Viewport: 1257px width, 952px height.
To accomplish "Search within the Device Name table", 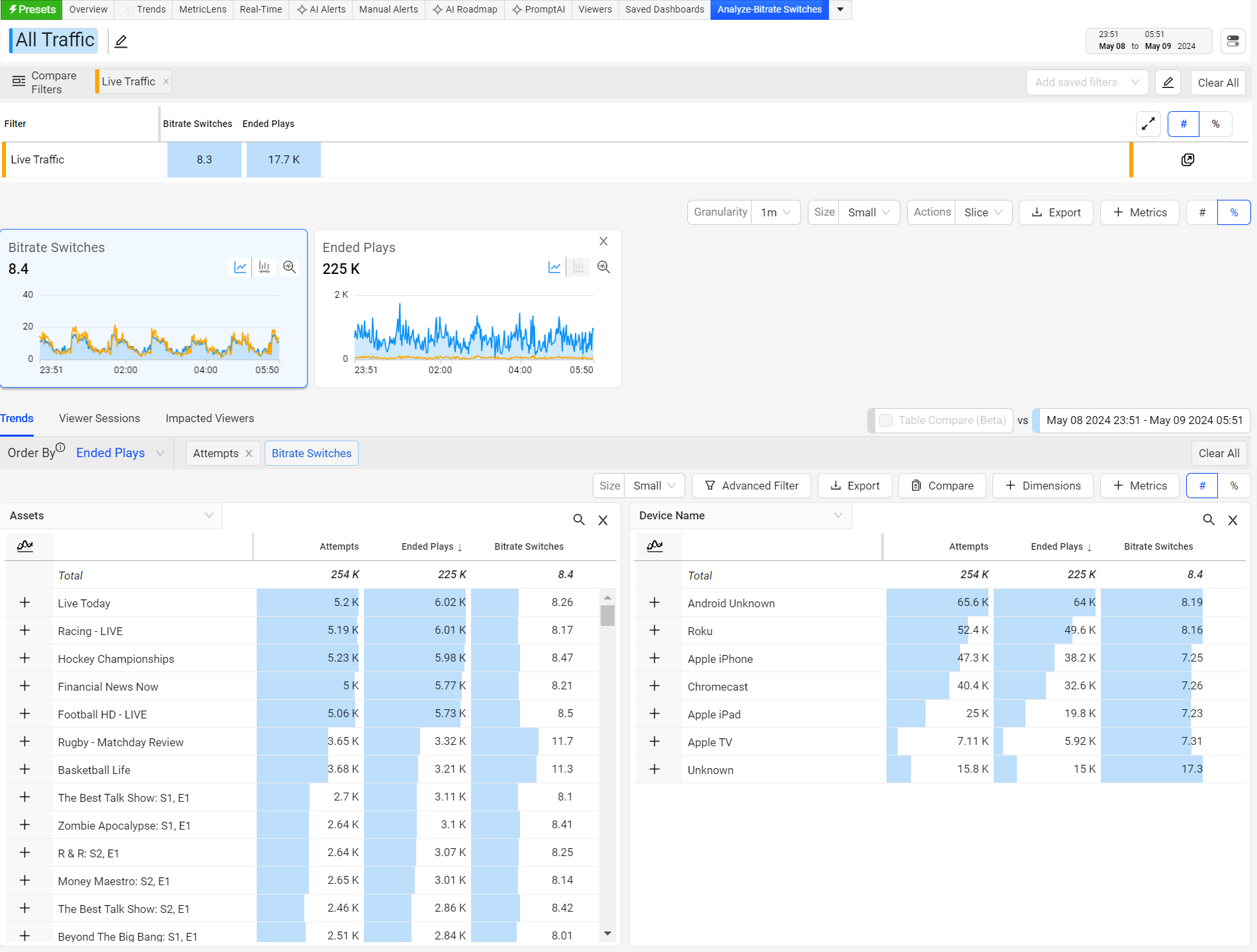I will coord(1209,520).
